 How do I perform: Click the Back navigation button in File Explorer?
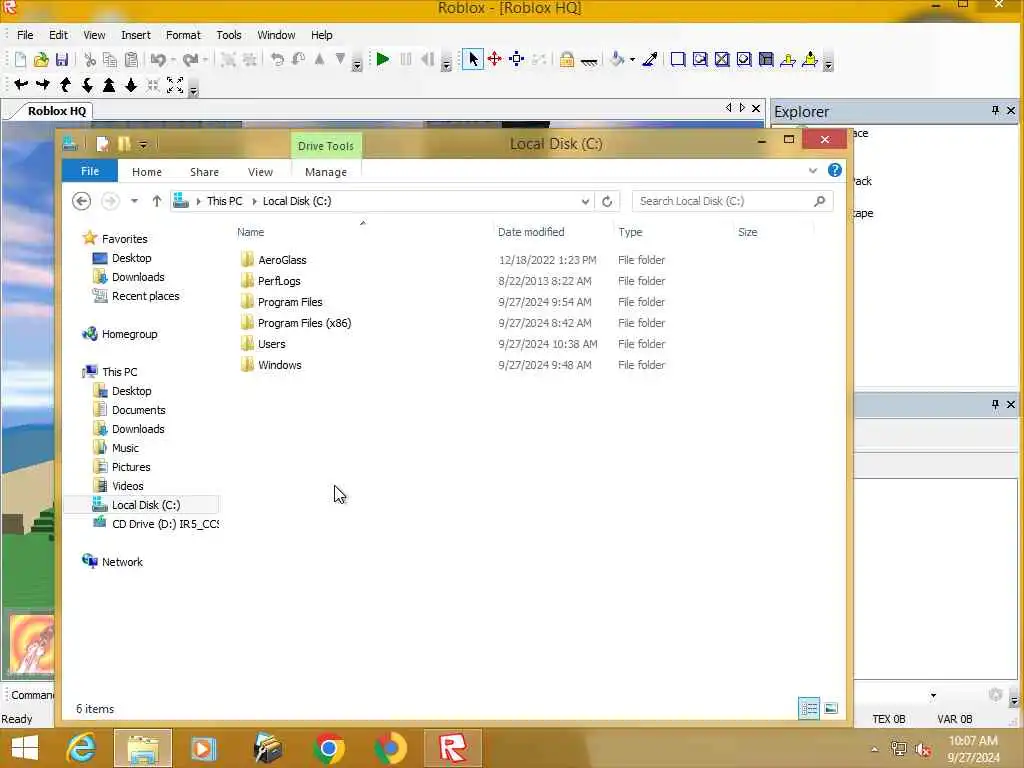tap(82, 201)
